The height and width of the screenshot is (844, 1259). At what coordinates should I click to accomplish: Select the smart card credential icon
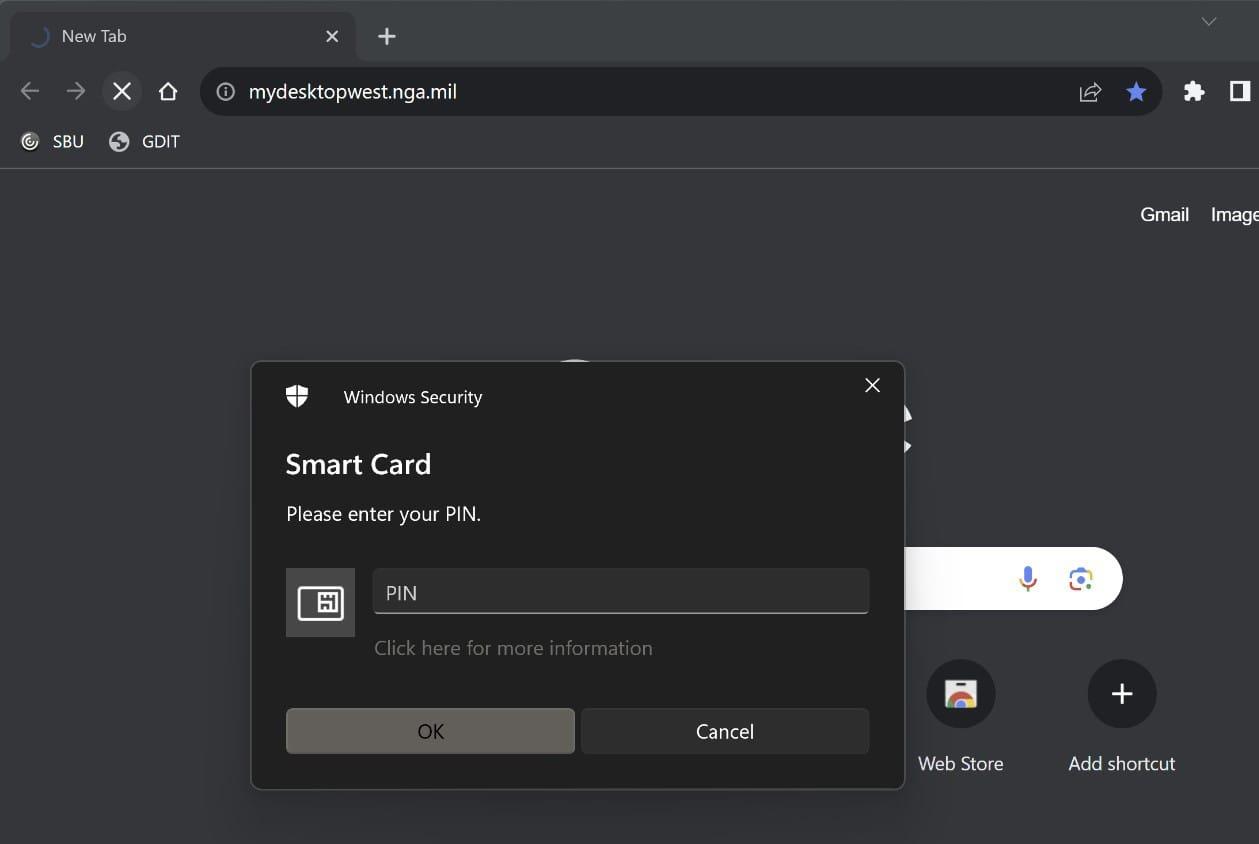[x=321, y=603]
